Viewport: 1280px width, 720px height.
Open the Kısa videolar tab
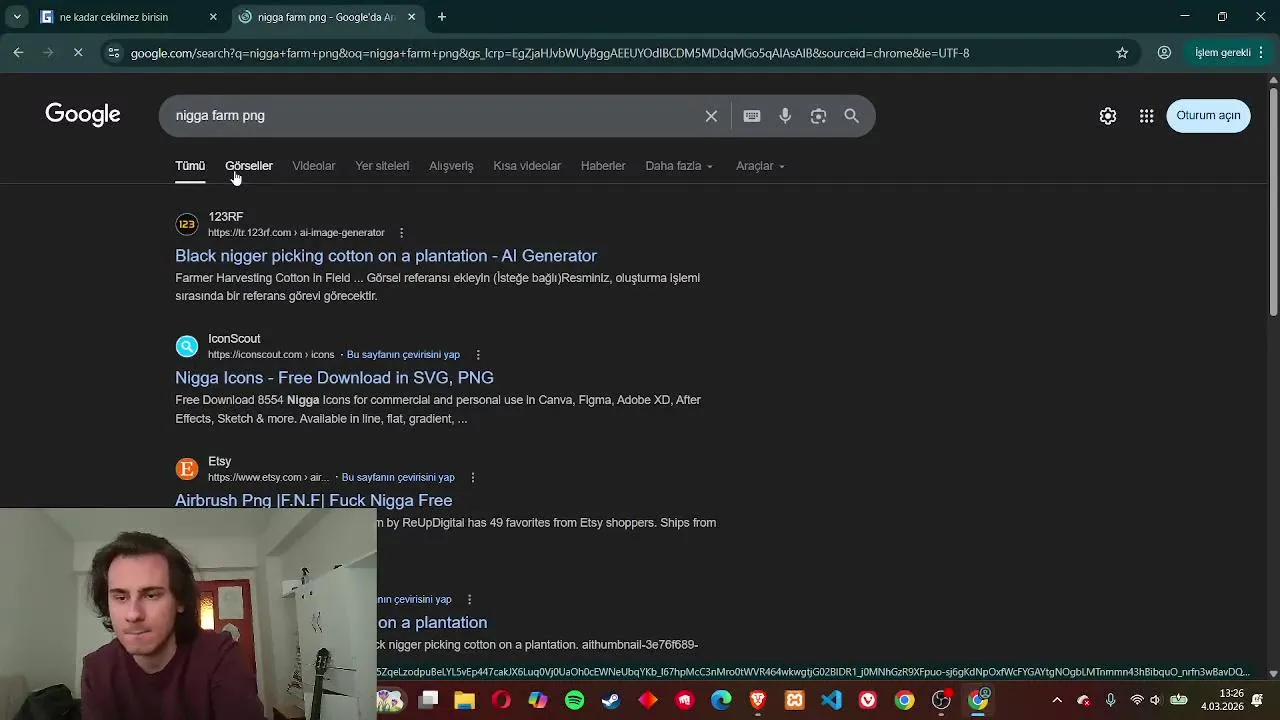(527, 166)
